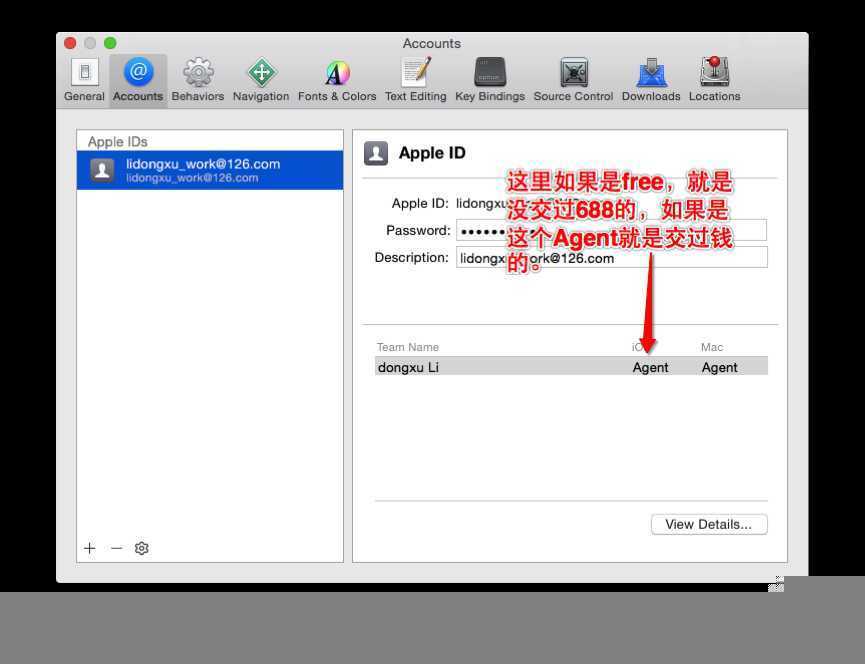This screenshot has width=865, height=664.
Task: Click the Mac Agent role cell
Action: (x=719, y=367)
